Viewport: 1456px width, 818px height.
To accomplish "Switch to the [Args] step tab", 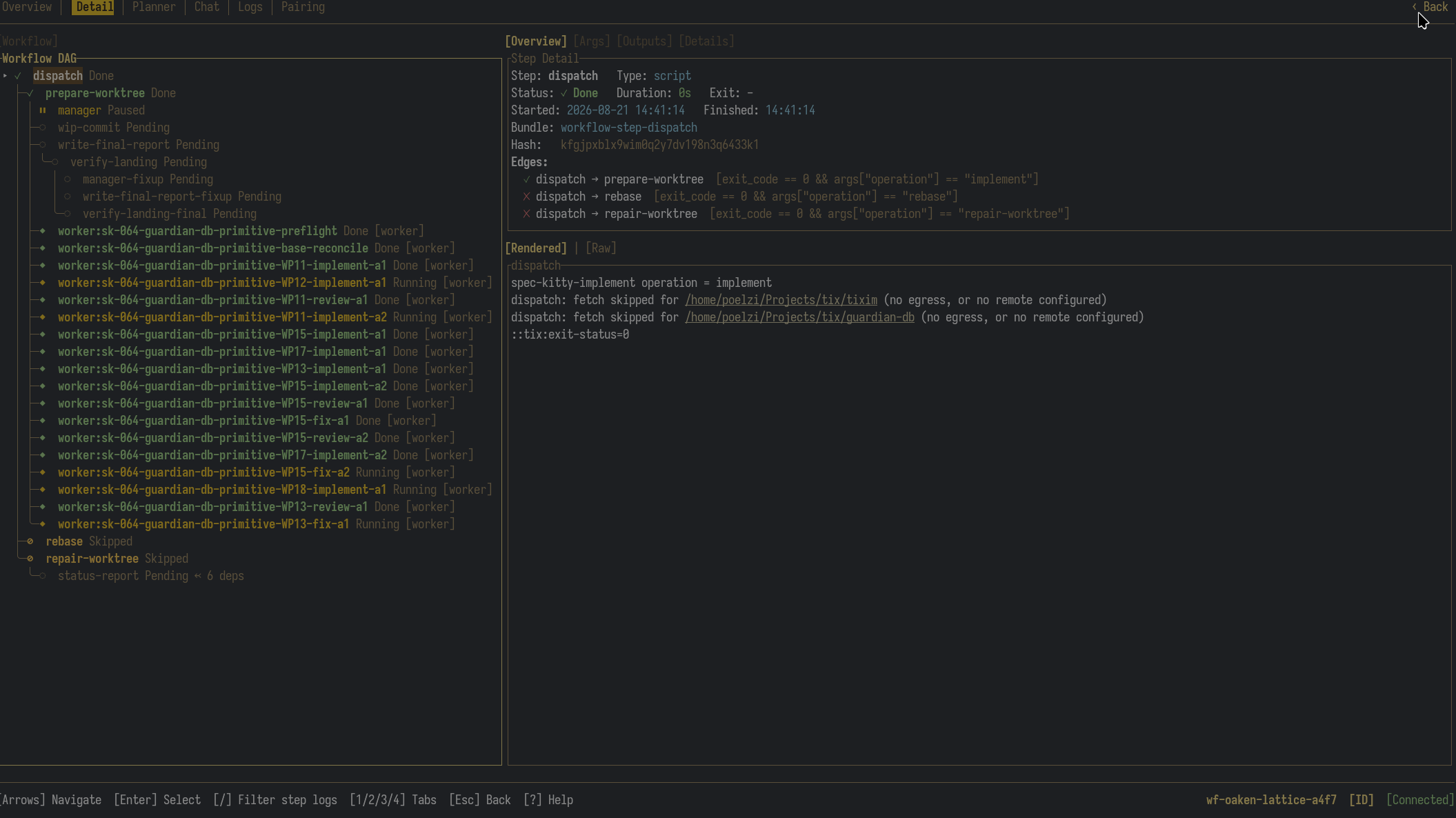I will coord(592,41).
